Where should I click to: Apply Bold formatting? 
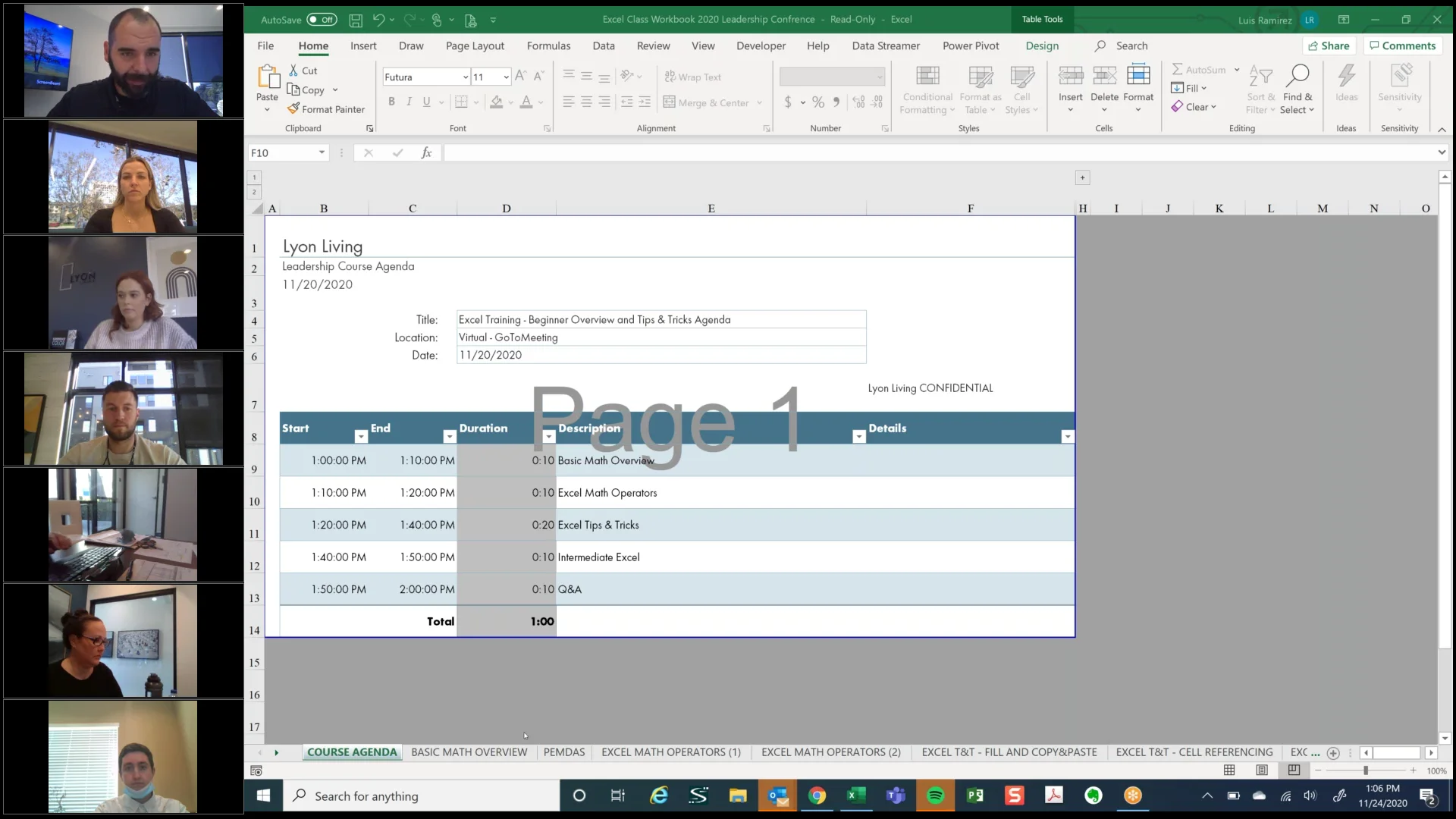tap(391, 102)
